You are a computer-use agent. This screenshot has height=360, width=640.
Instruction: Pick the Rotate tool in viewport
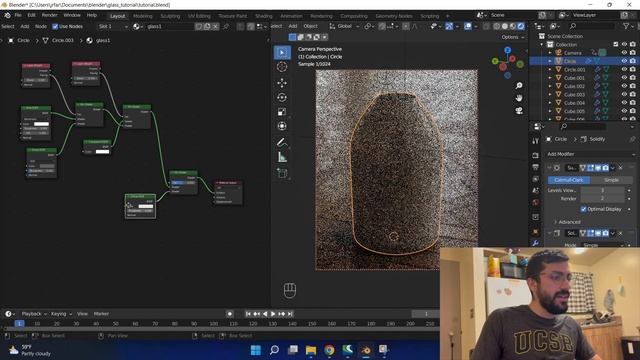282,97
